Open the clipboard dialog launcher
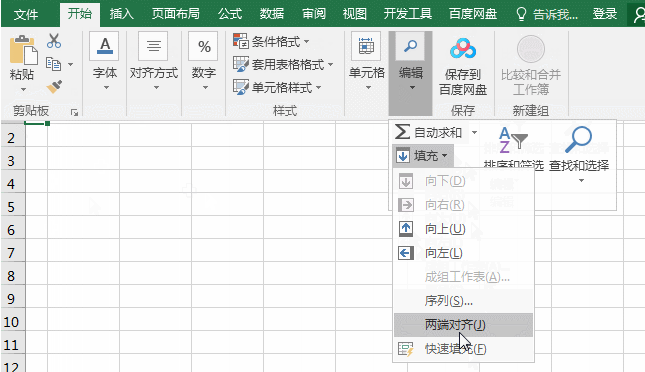645x372 pixels. coord(74,112)
